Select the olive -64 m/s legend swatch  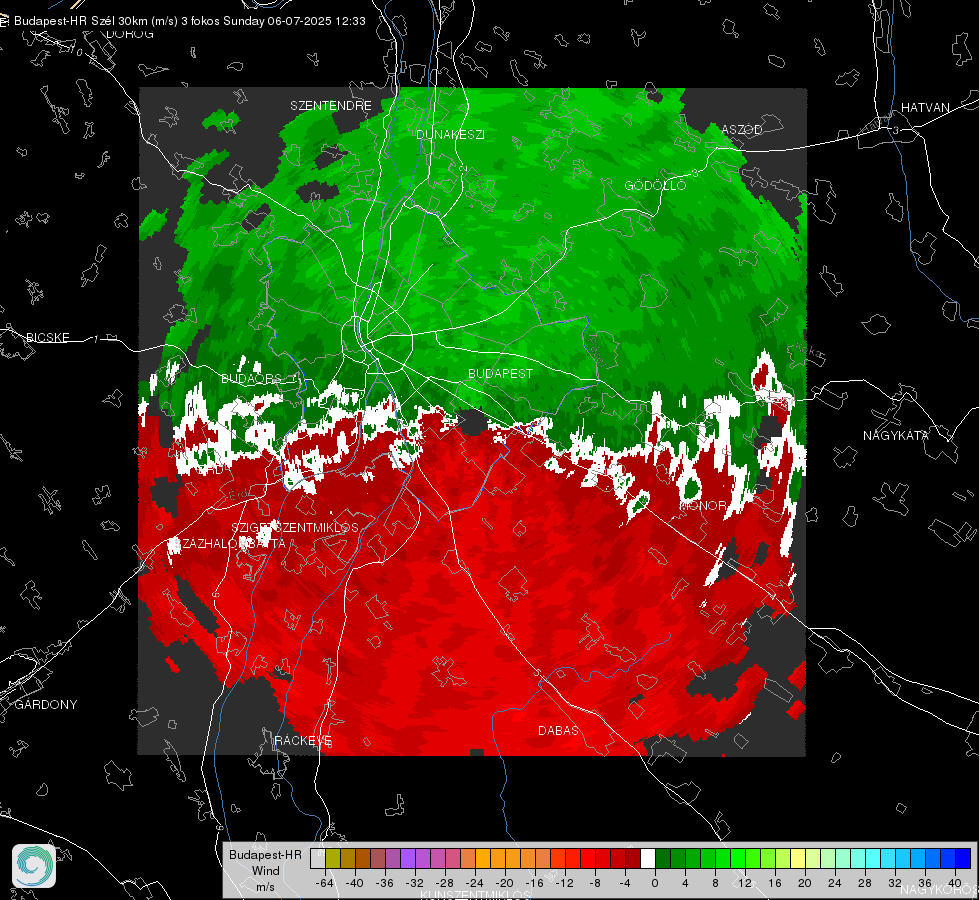[333, 858]
